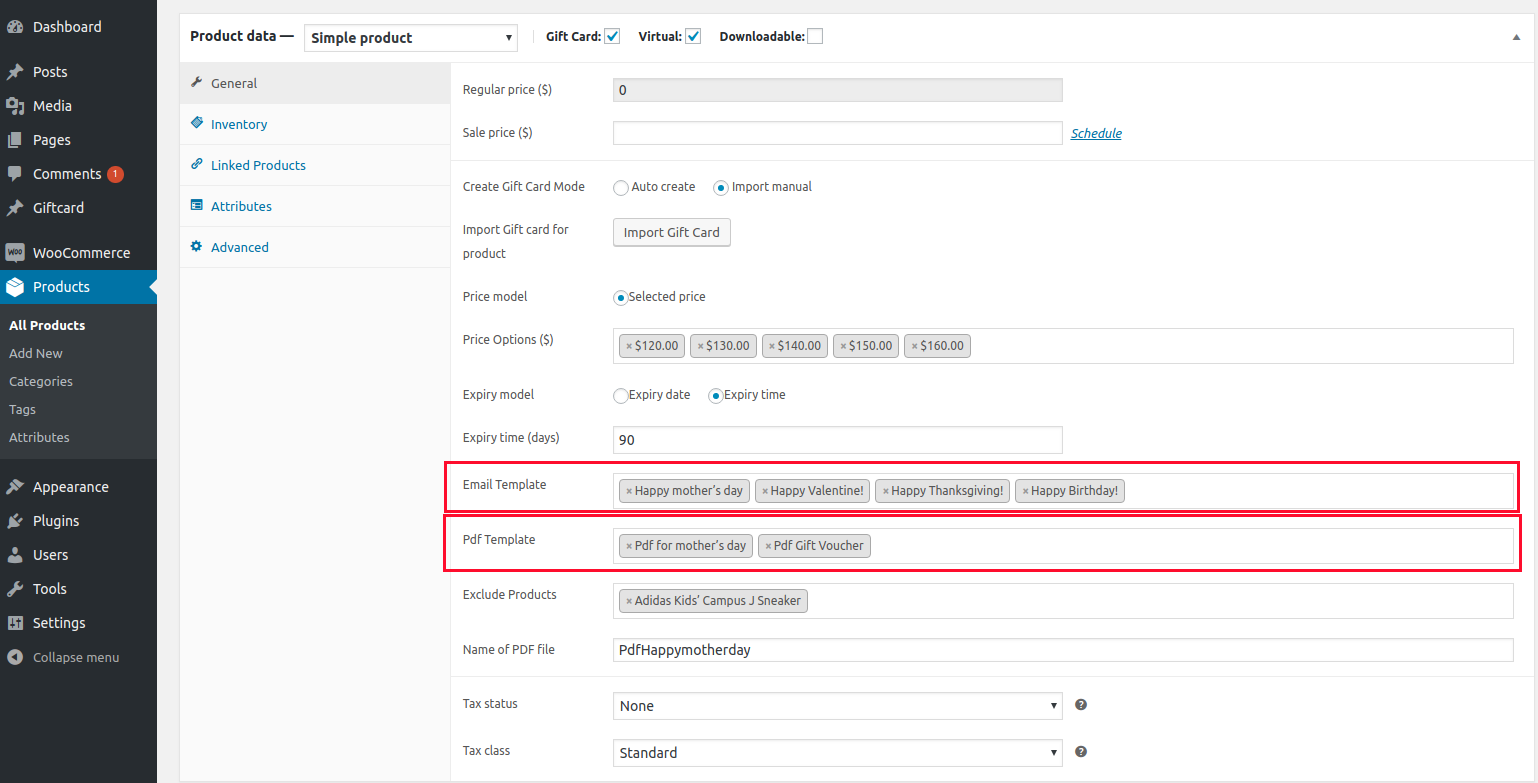Click the Comments speech bubble icon
This screenshot has height=783, width=1538.
pos(15,174)
